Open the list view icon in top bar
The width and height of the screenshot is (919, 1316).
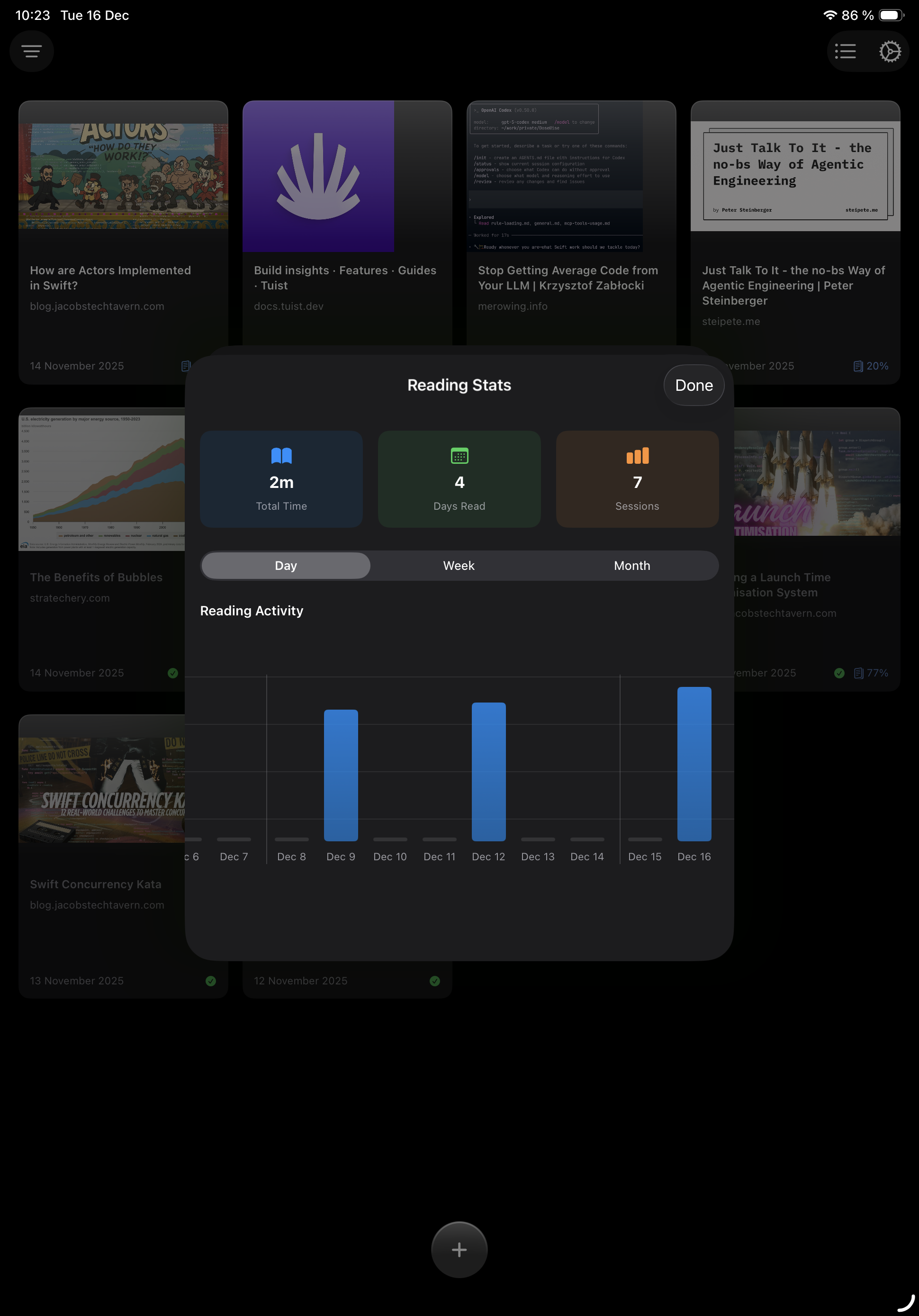845,51
